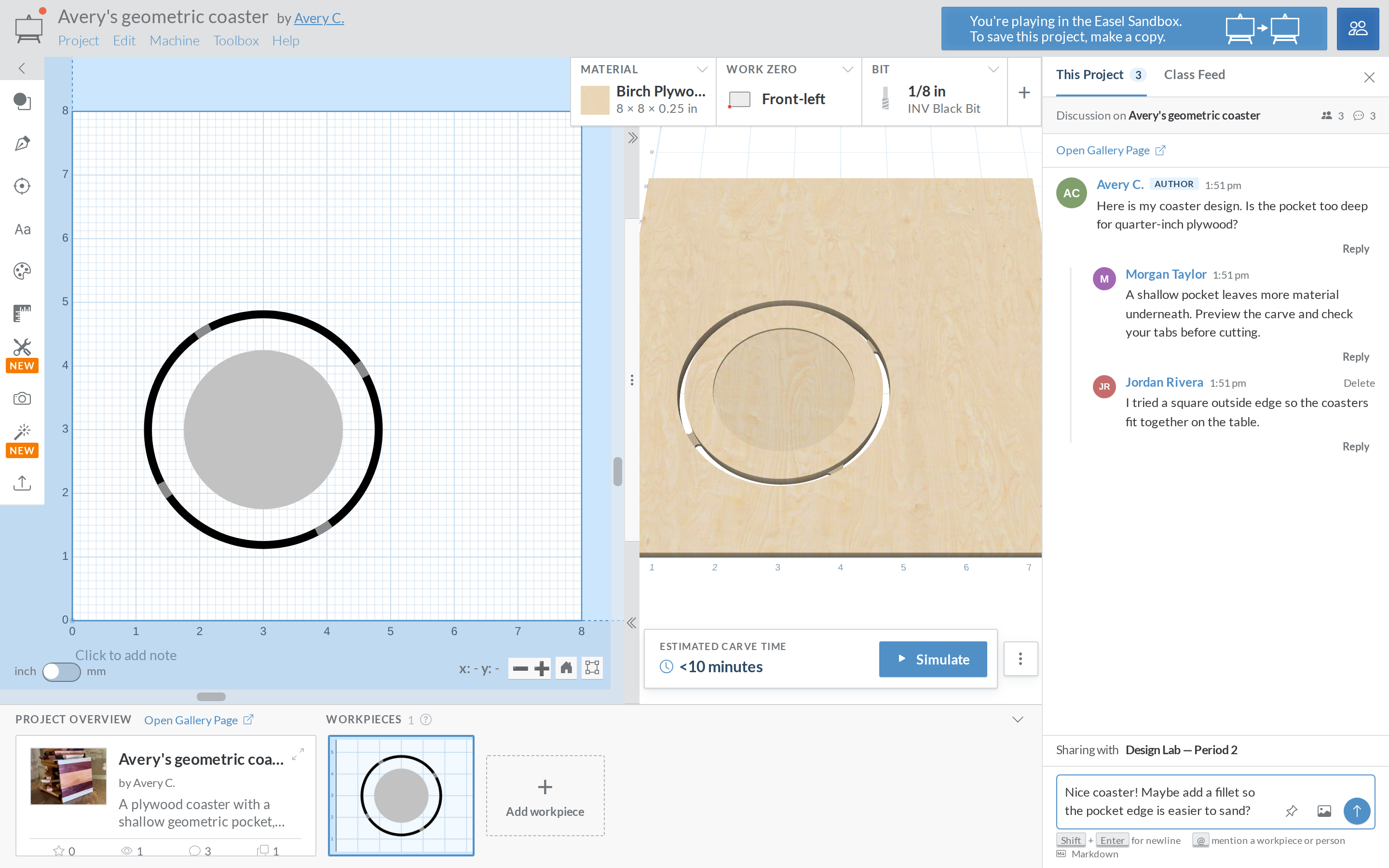Click the Birch Plywood material swatch
This screenshot has height=868, width=1389.
(595, 100)
